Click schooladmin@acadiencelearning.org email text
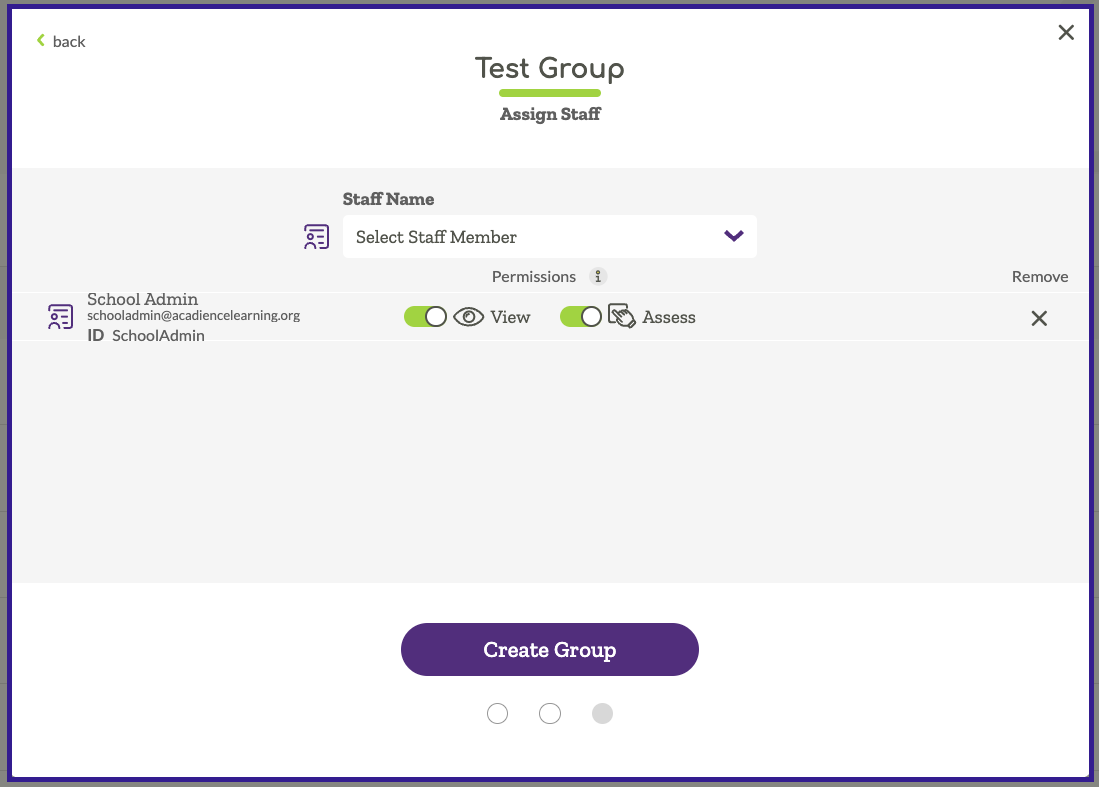 192,314
